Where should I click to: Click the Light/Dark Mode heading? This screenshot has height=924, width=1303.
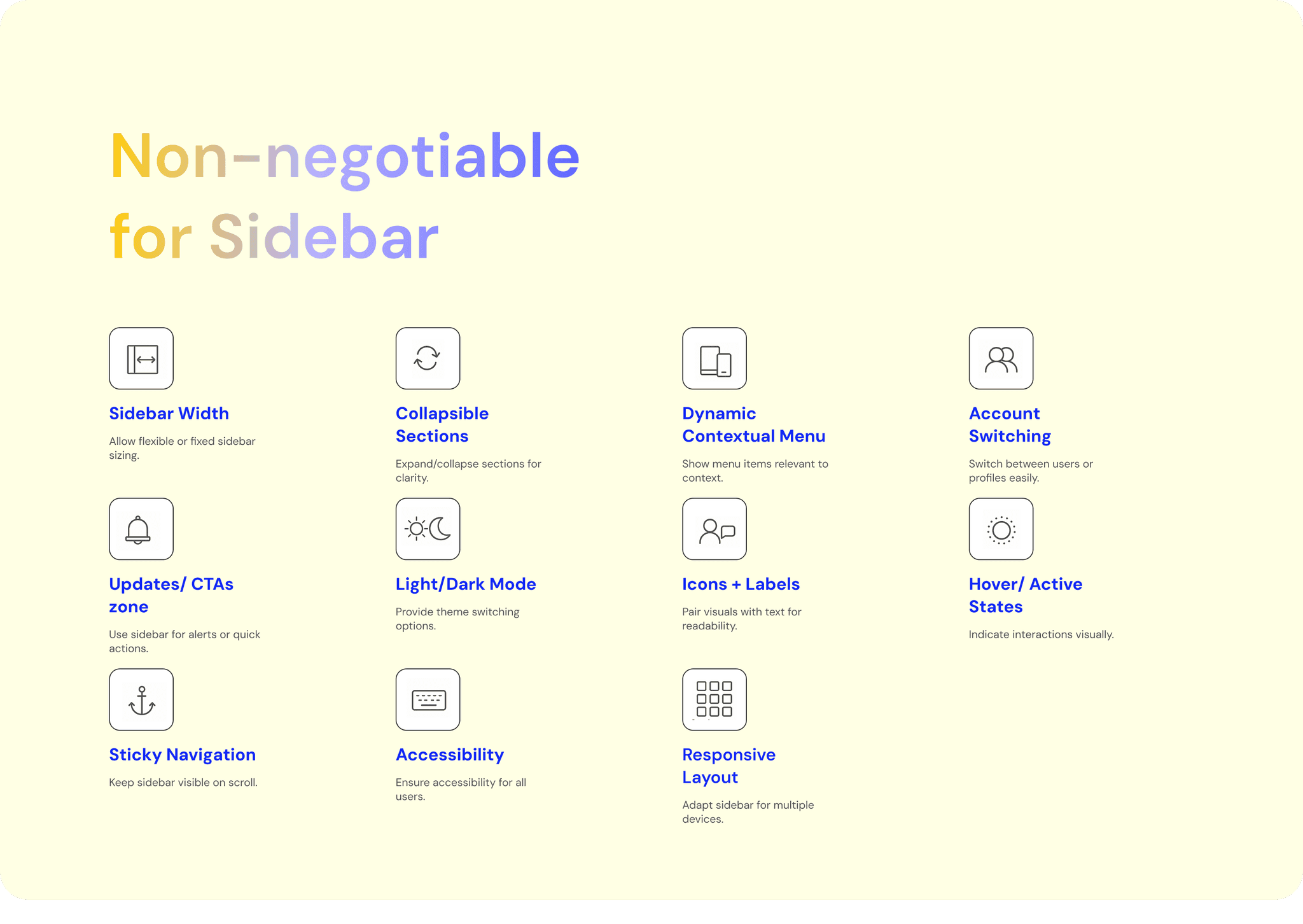(x=465, y=584)
